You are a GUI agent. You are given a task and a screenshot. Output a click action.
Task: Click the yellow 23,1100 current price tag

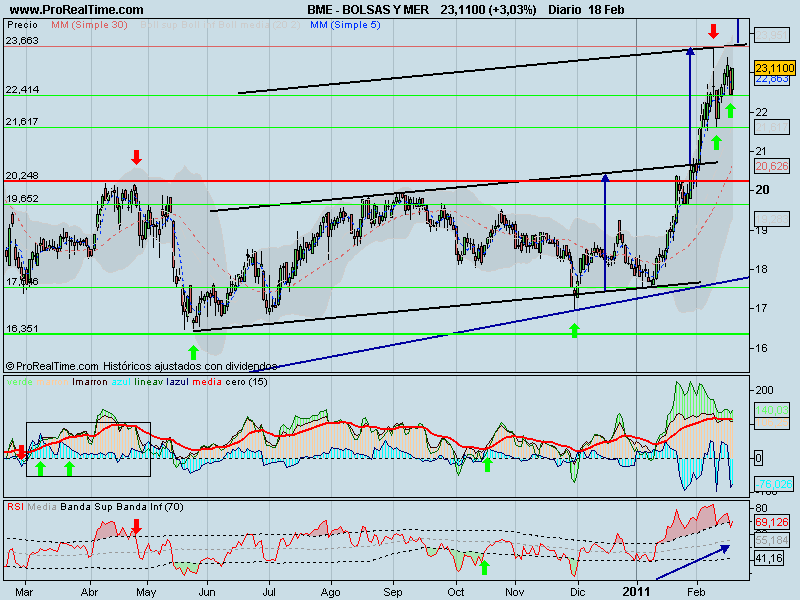[x=775, y=68]
